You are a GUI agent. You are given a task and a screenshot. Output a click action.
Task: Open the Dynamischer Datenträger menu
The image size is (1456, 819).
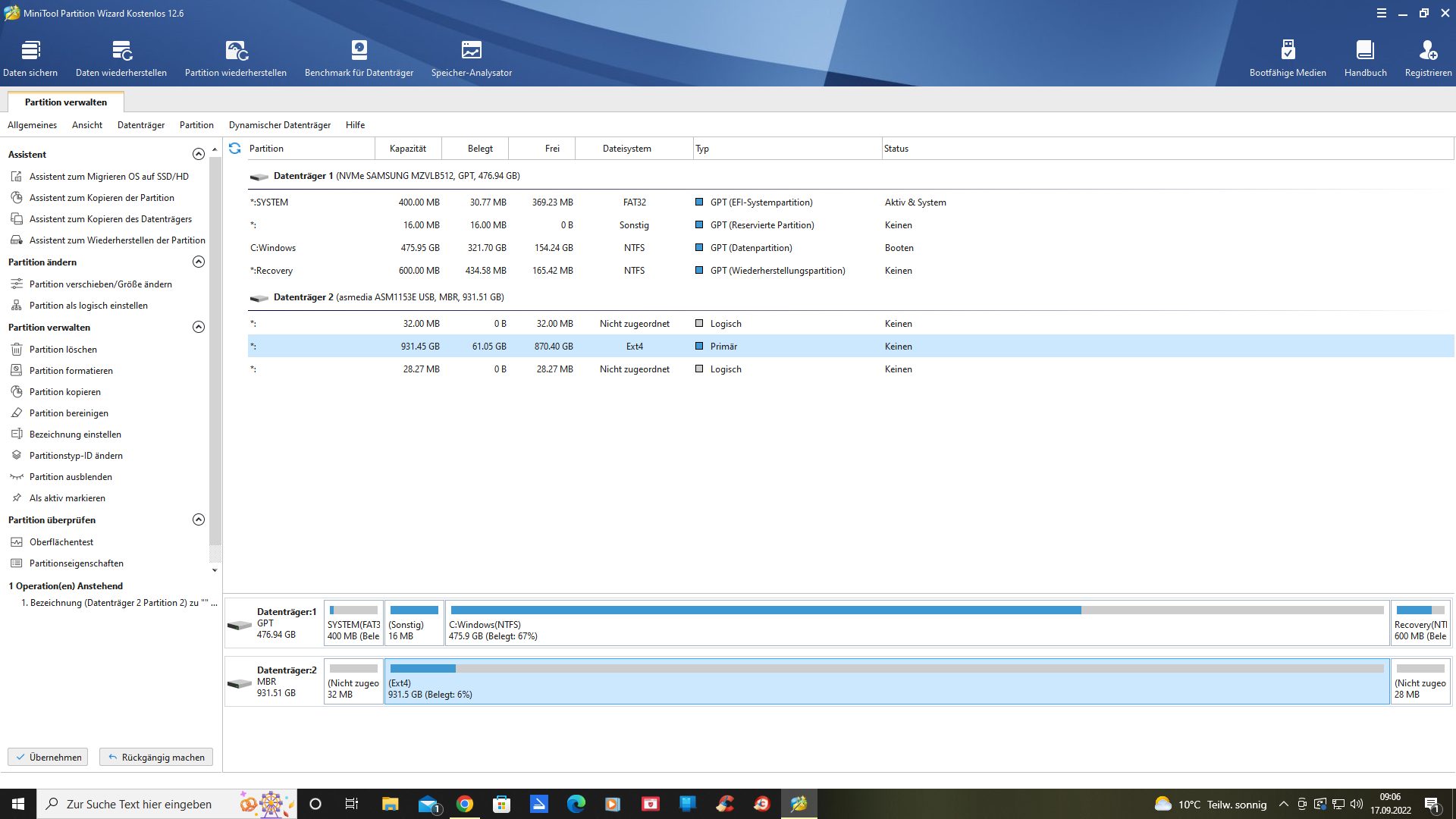point(280,125)
